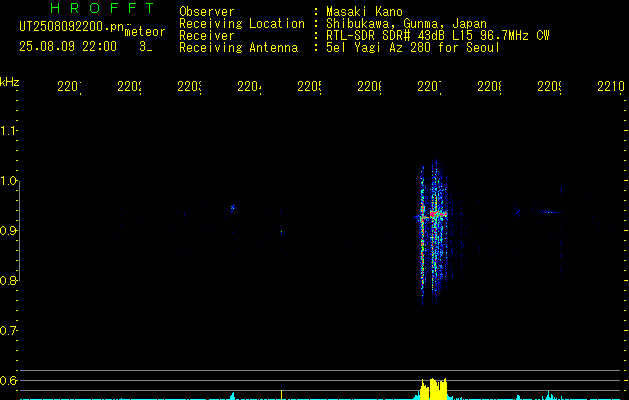Screen dimensions: 629x400
Task: Click the 1.0 kHz frequency tick label
Action: [8, 181]
